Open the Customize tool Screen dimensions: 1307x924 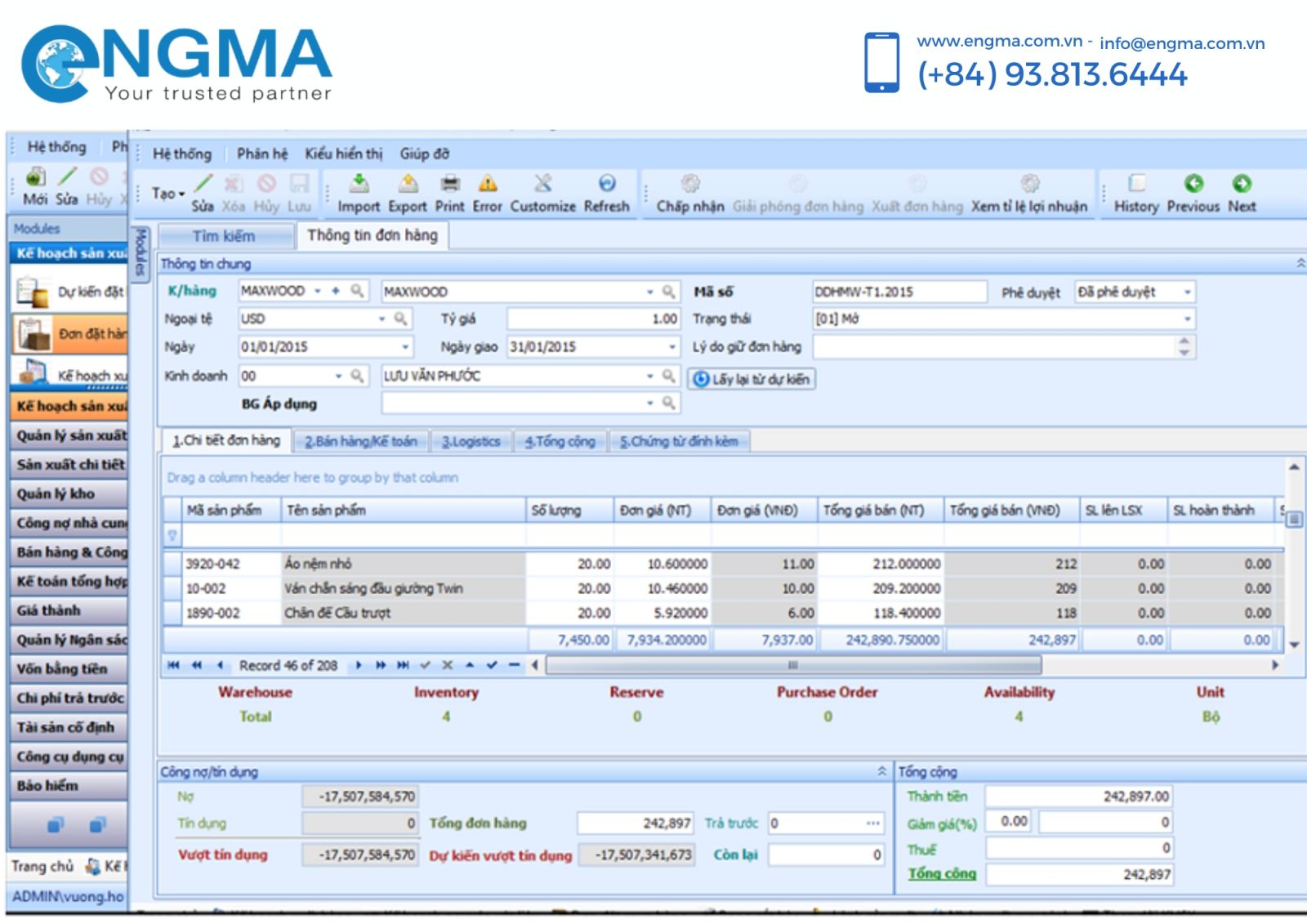542,183
